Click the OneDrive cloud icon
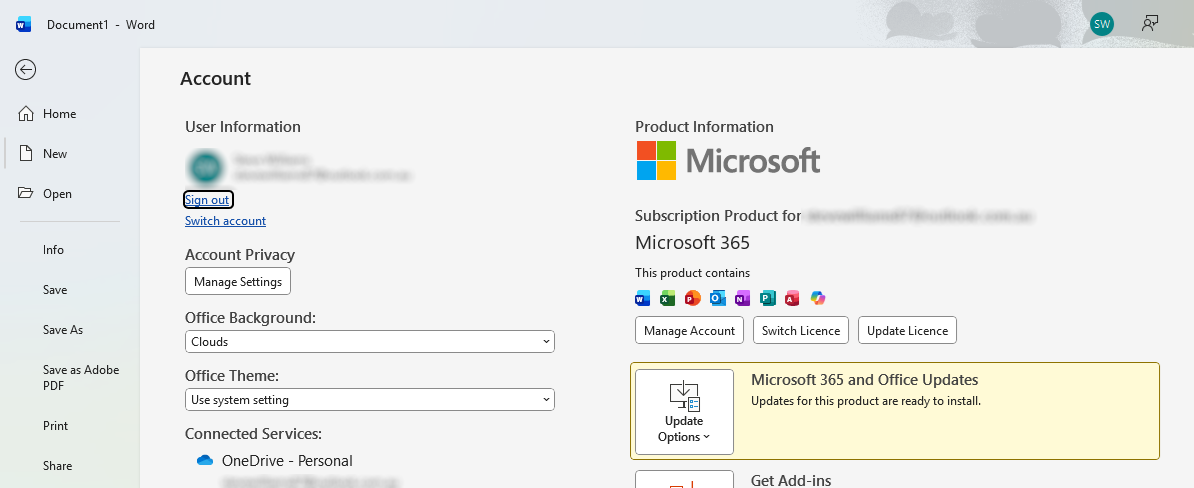The width and height of the screenshot is (1194, 488). (205, 461)
